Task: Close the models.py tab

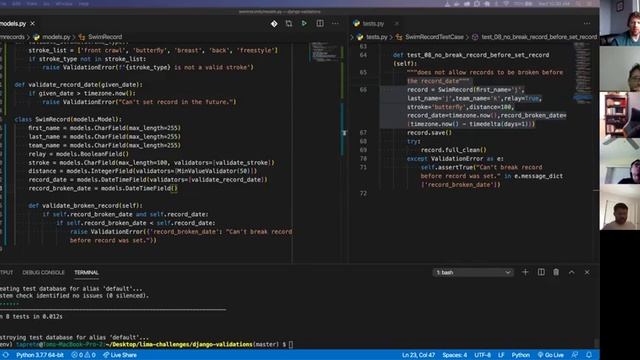Action: (x=33, y=24)
